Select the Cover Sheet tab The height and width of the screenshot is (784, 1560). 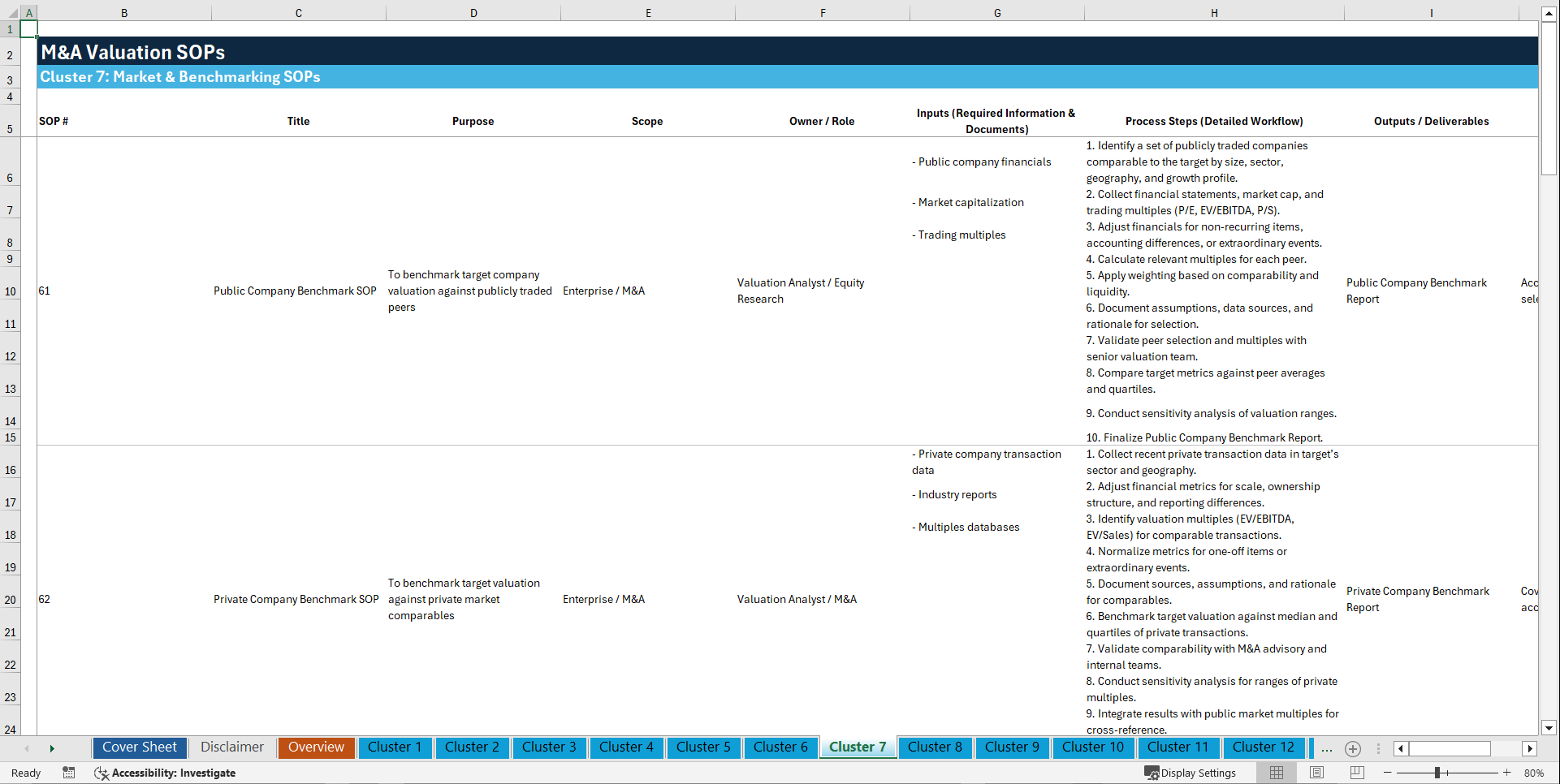pos(139,747)
